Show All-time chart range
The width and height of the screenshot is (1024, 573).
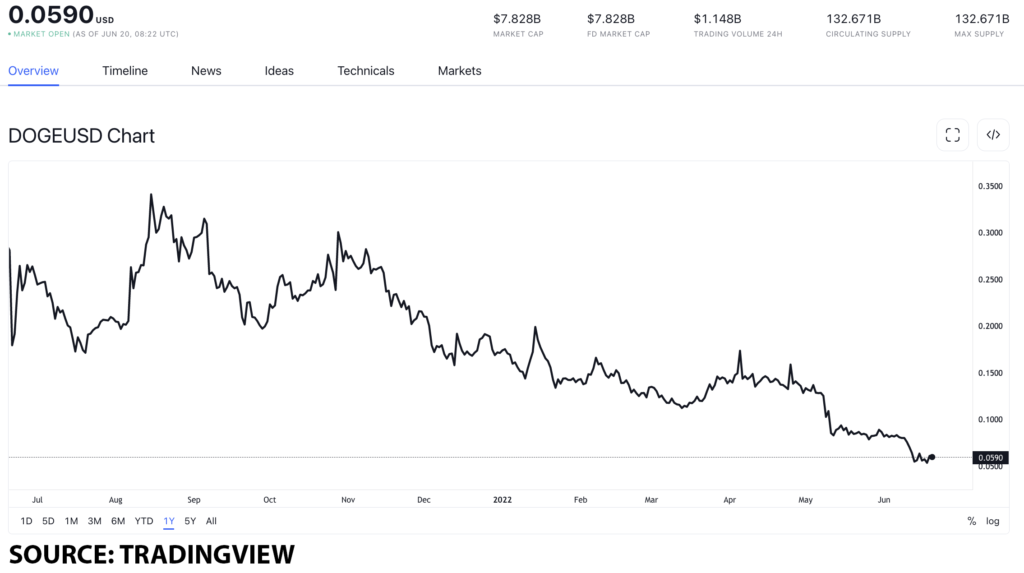point(211,521)
